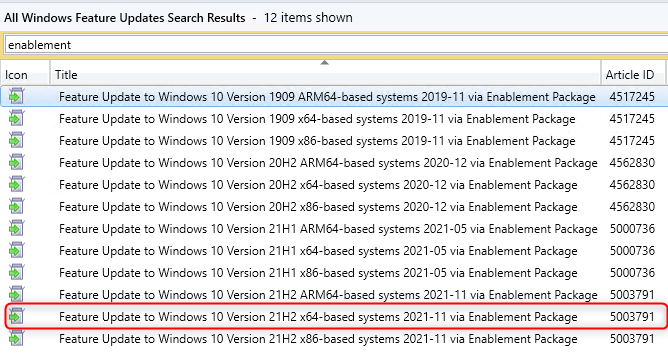
Task: Click the update icon for 20H2 x86-based row
Action: (x=16, y=207)
